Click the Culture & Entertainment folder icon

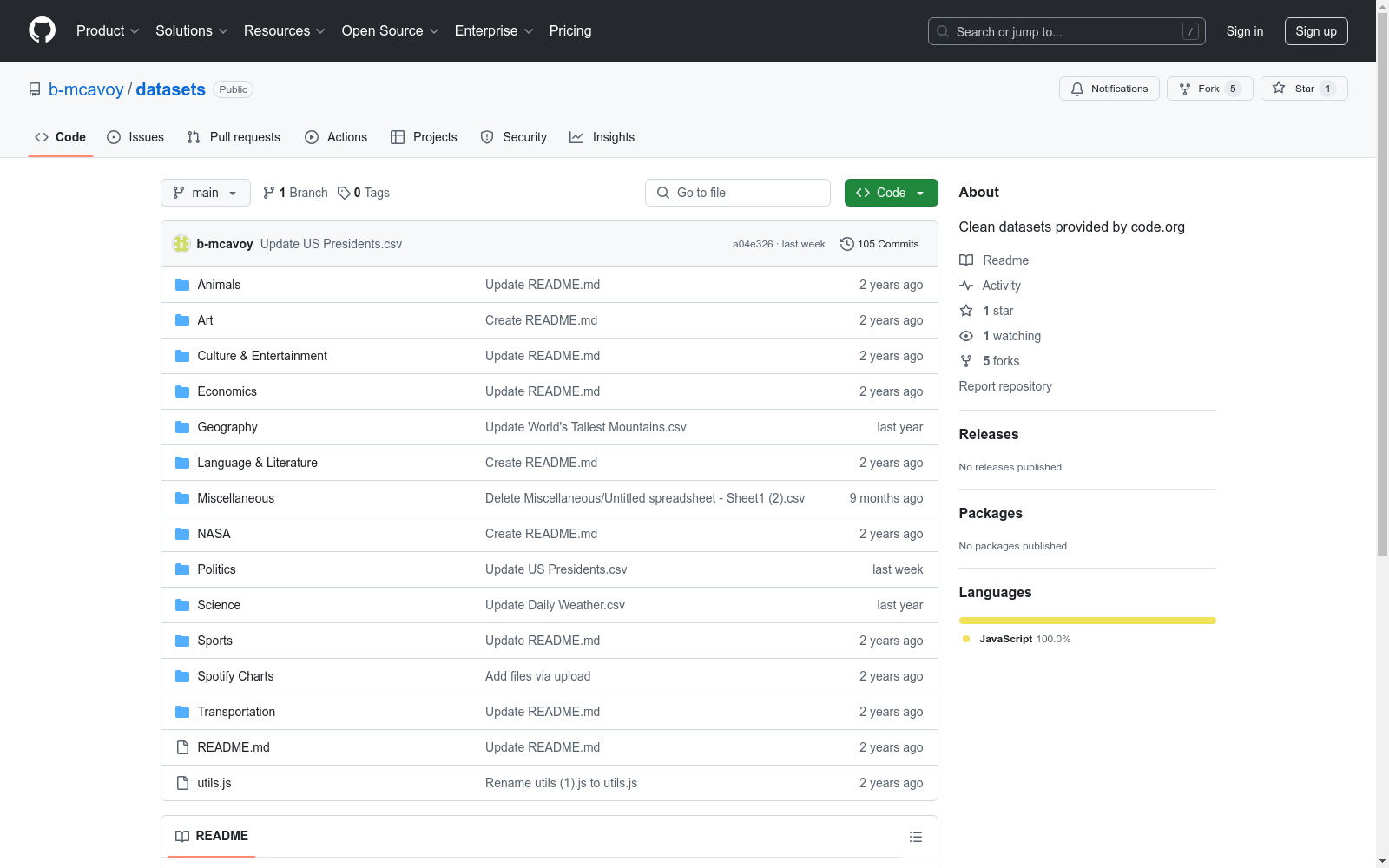pyautogui.click(x=182, y=356)
